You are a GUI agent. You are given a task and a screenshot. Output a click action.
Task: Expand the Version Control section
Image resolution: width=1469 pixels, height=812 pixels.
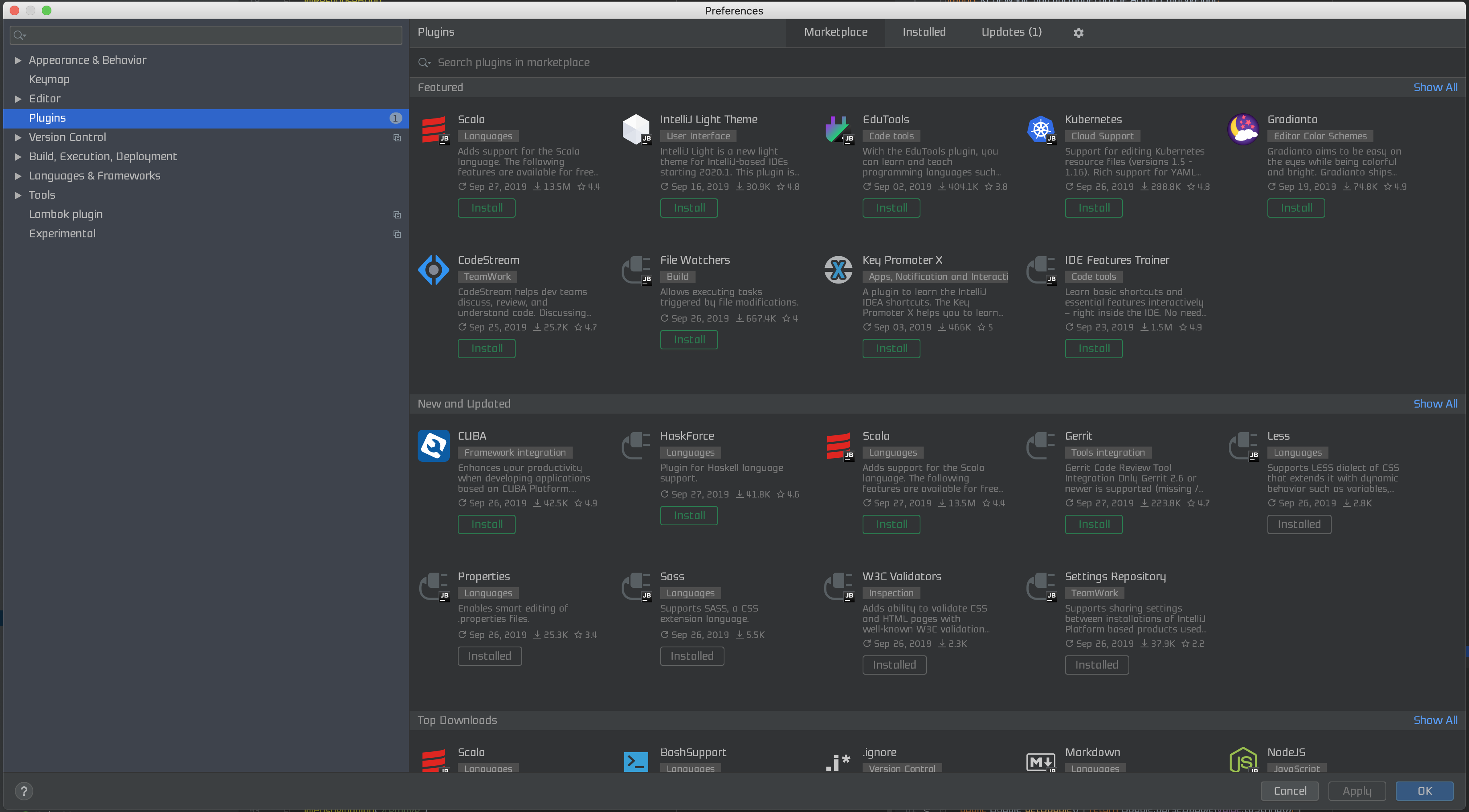[18, 137]
